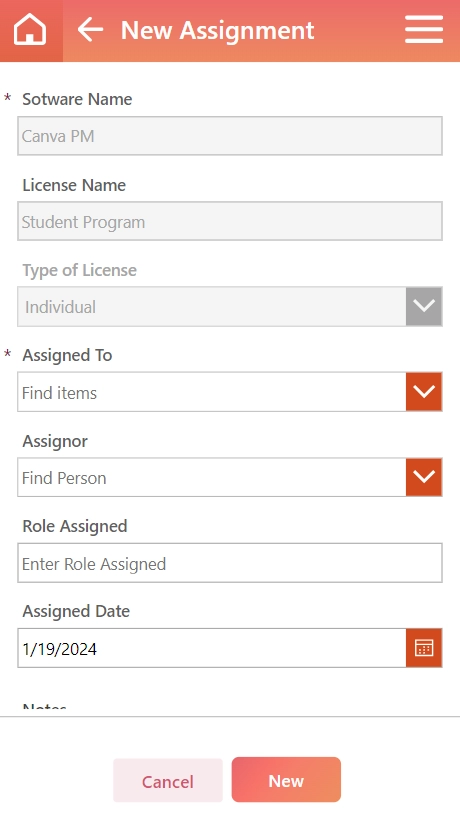
Task: Go to the Home screen icon
Action: (x=30, y=30)
